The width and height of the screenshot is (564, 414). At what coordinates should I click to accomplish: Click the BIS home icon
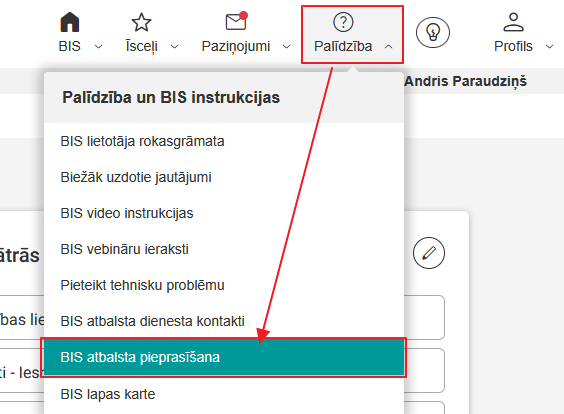click(69, 22)
